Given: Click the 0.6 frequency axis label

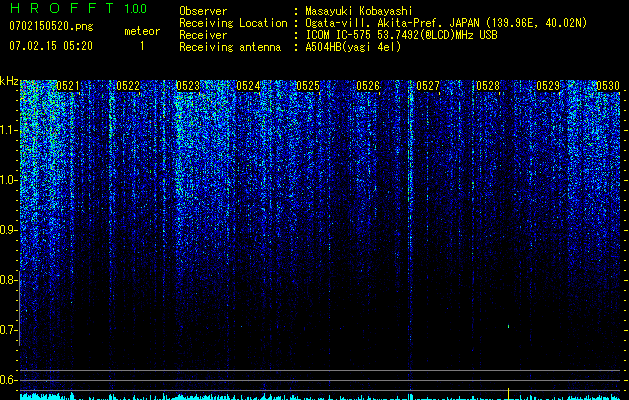Looking at the screenshot, I should point(8,380).
